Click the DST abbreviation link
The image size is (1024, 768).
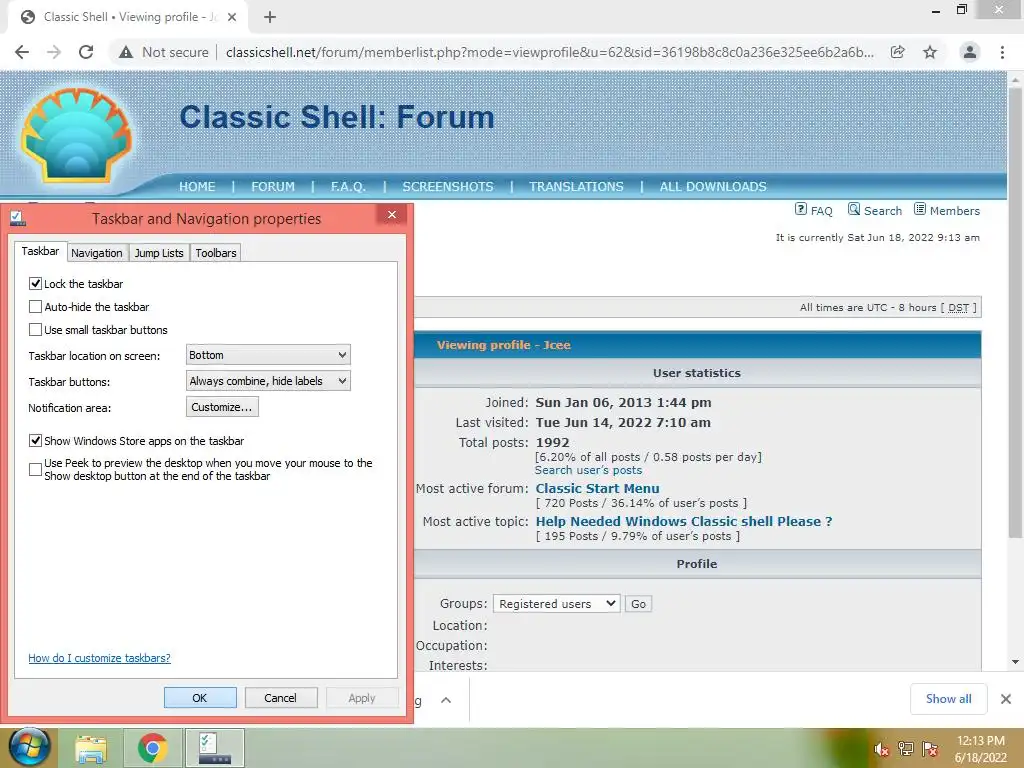[x=958, y=308]
